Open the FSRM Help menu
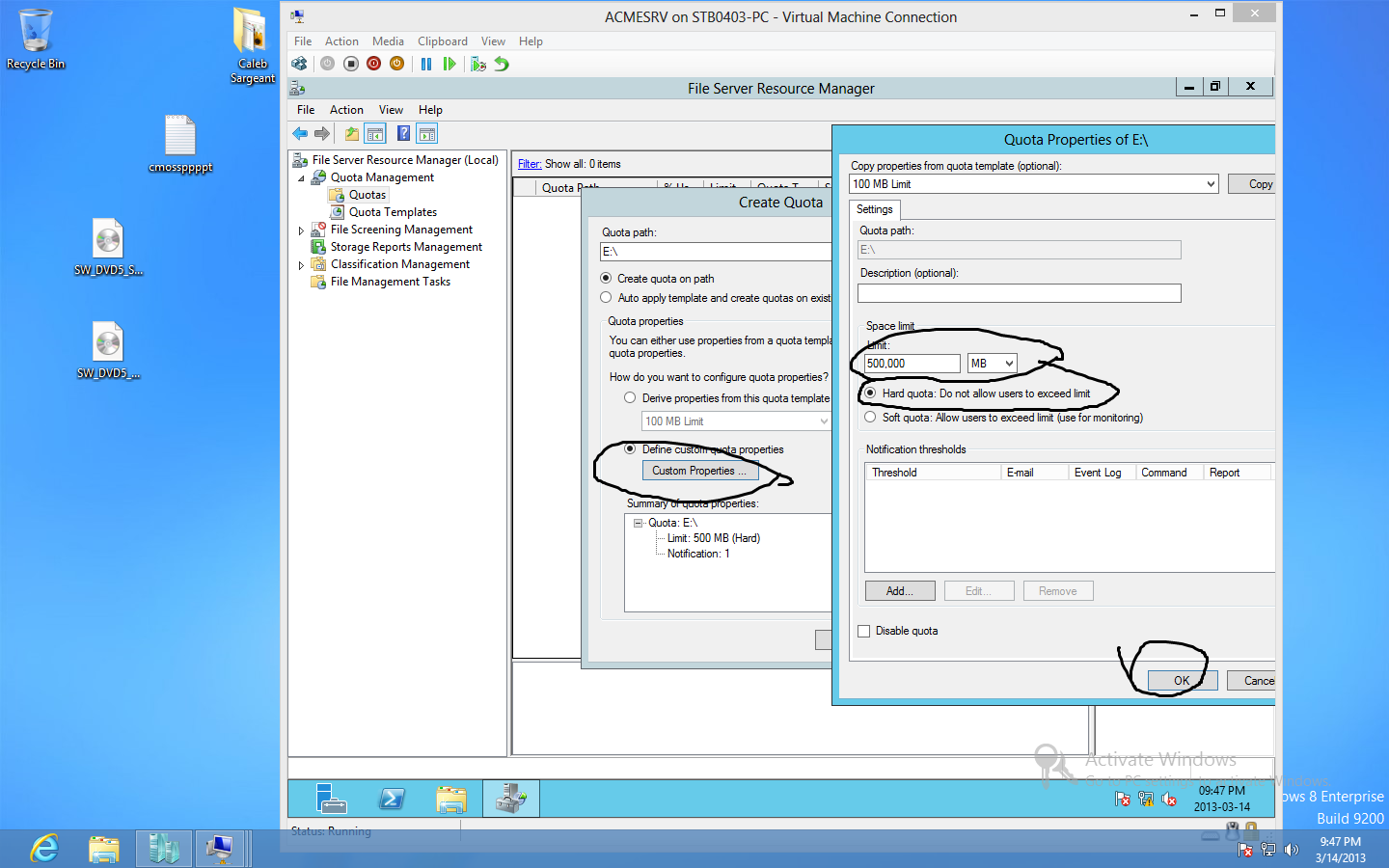 click(430, 110)
